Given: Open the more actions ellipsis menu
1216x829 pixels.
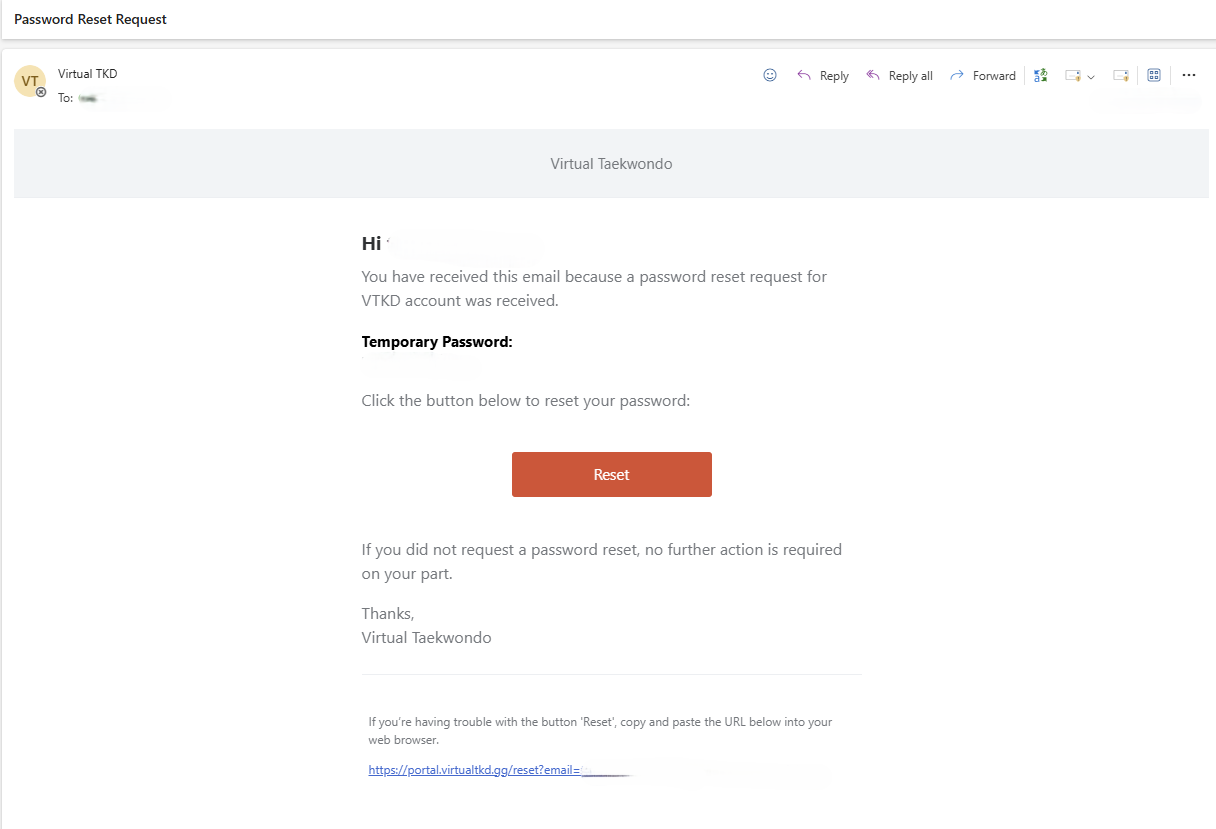Looking at the screenshot, I should point(1188,75).
